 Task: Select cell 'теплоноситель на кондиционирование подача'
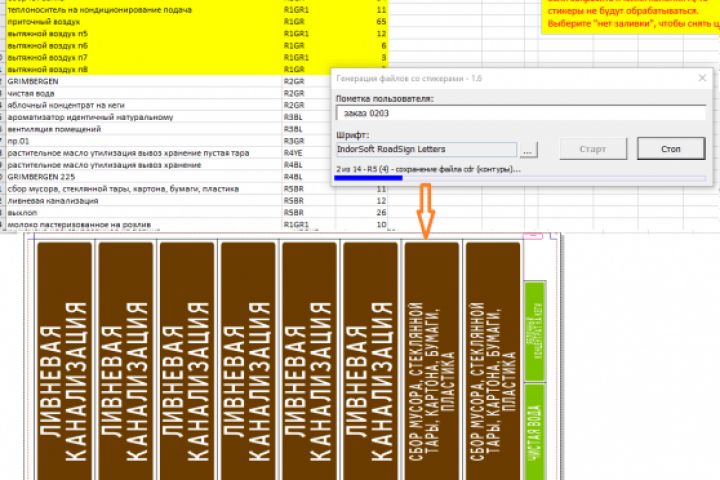pyautogui.click(x=144, y=10)
